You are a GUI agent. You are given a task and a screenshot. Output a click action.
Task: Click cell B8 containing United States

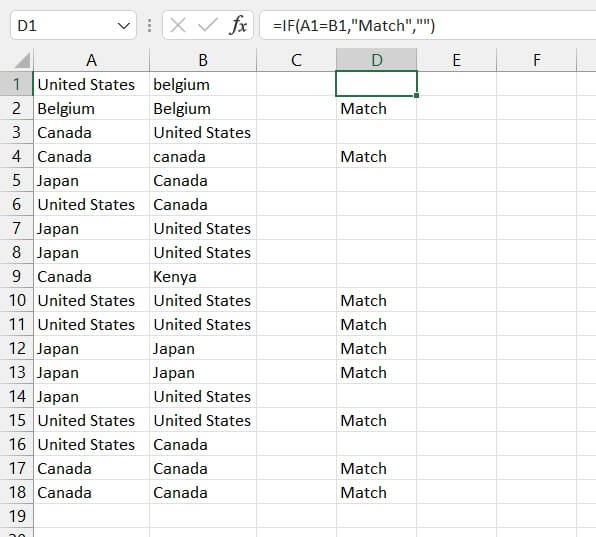point(203,252)
